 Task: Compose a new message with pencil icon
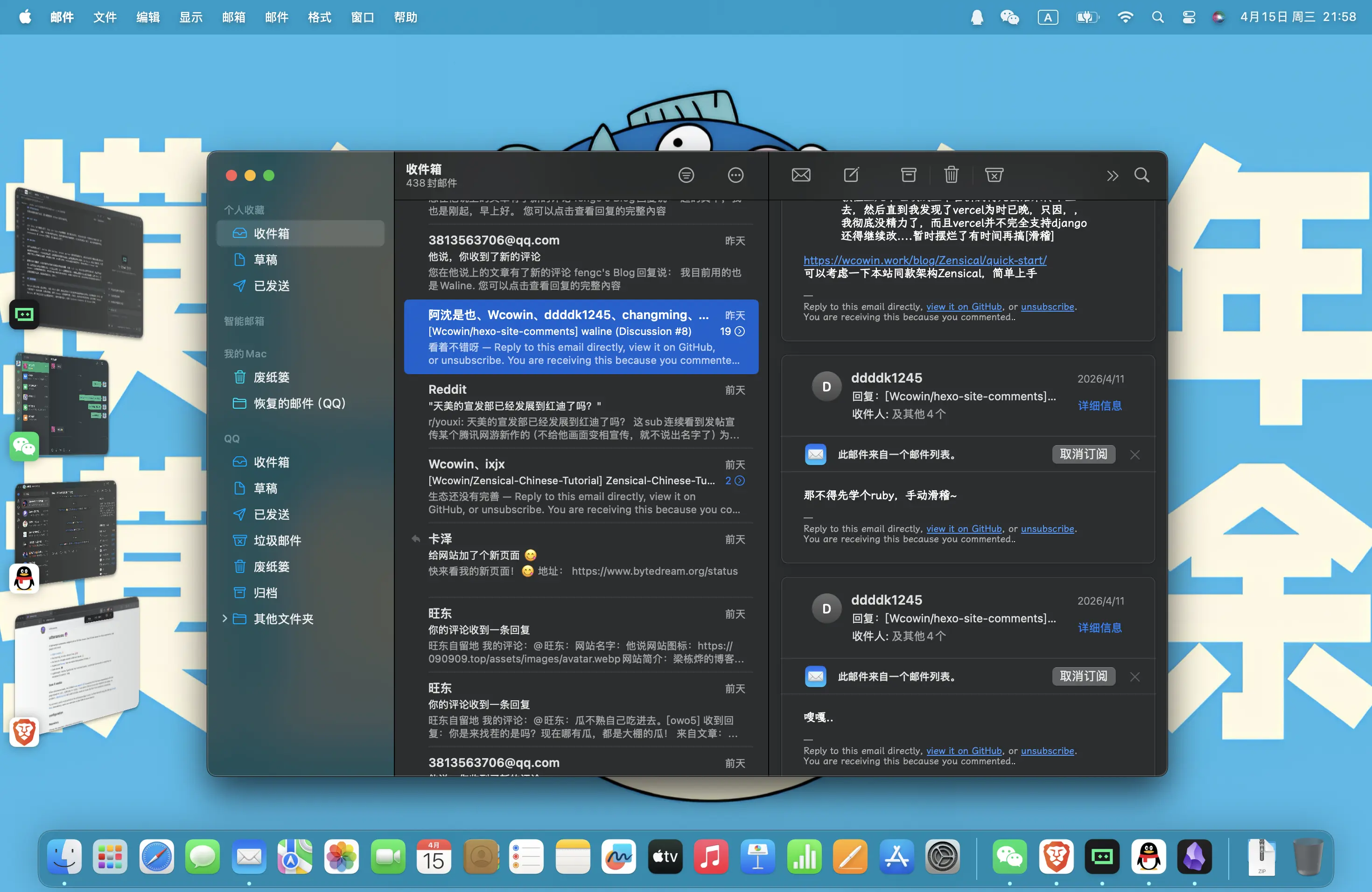click(x=851, y=175)
